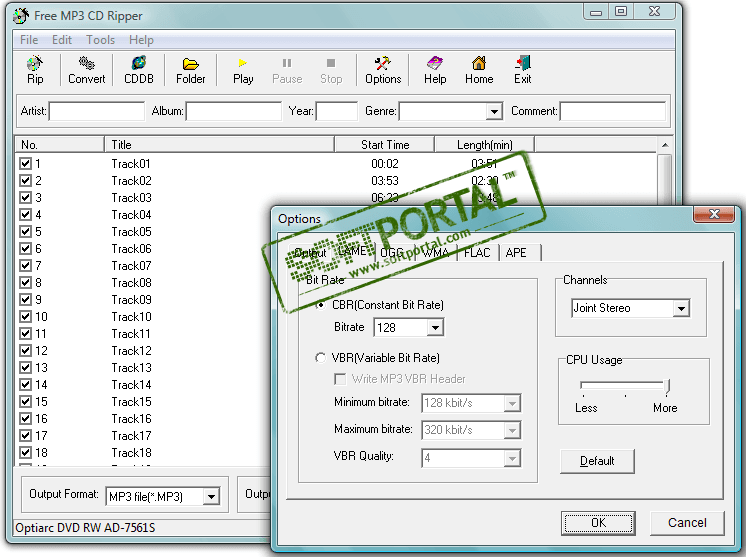Select the Track05 row title
Screen dimensions: 746x557
click(x=131, y=232)
